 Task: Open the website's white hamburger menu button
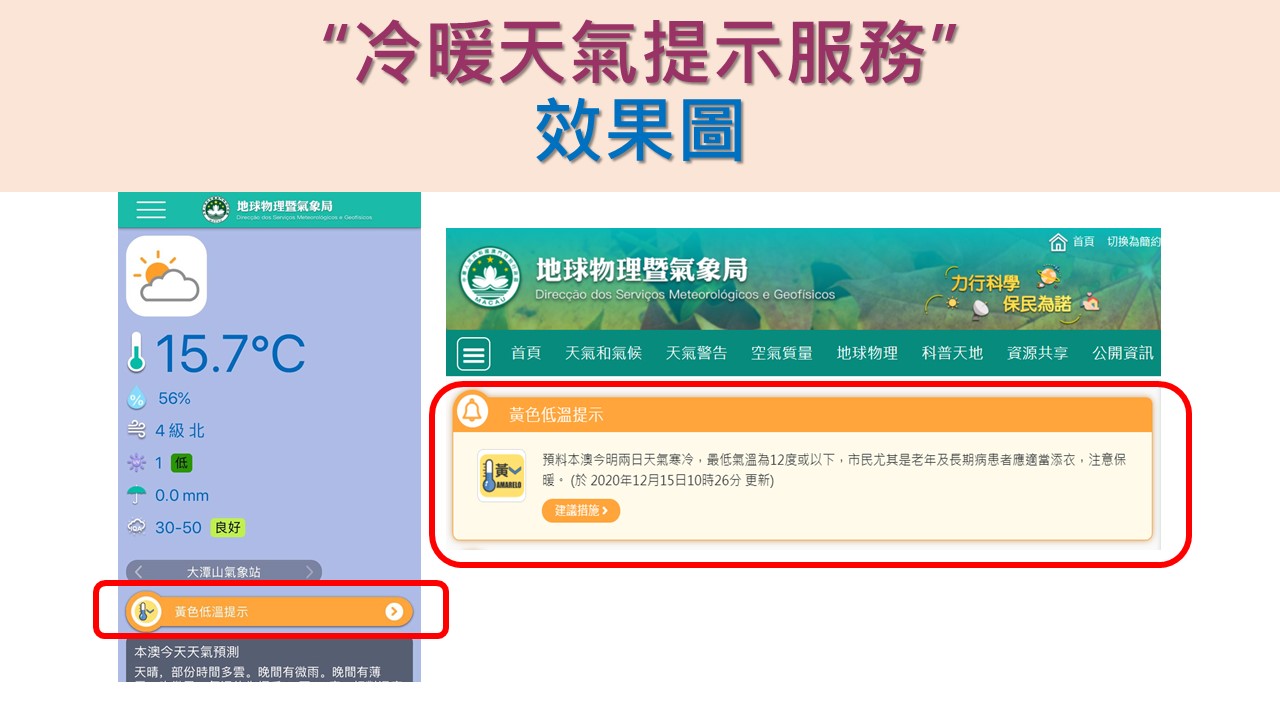coord(474,353)
